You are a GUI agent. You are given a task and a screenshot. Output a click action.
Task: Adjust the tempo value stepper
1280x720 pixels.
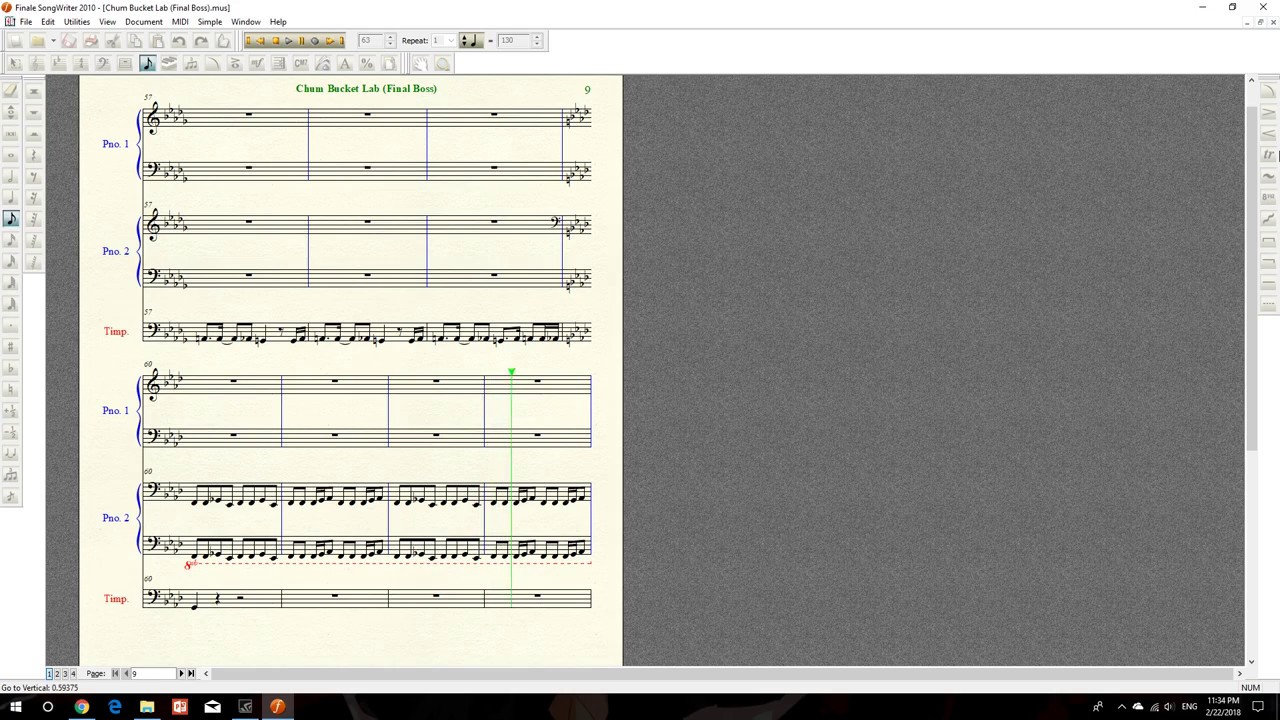[537, 41]
